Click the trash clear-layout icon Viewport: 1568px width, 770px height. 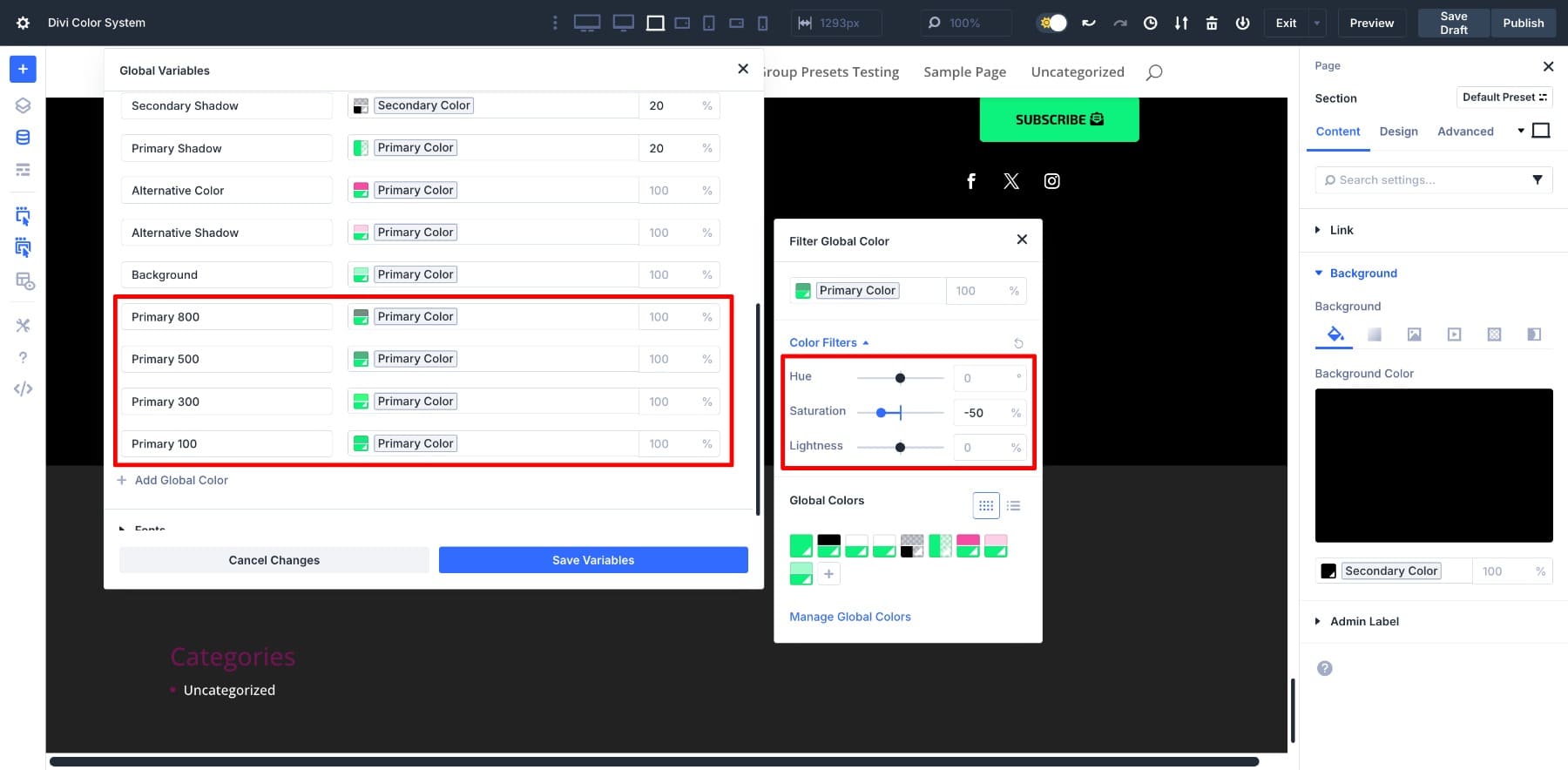pos(1212,23)
